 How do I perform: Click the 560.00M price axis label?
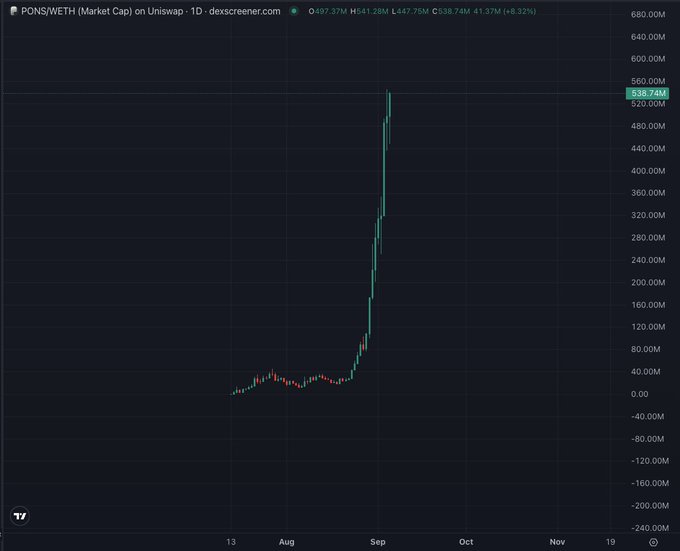pos(648,81)
